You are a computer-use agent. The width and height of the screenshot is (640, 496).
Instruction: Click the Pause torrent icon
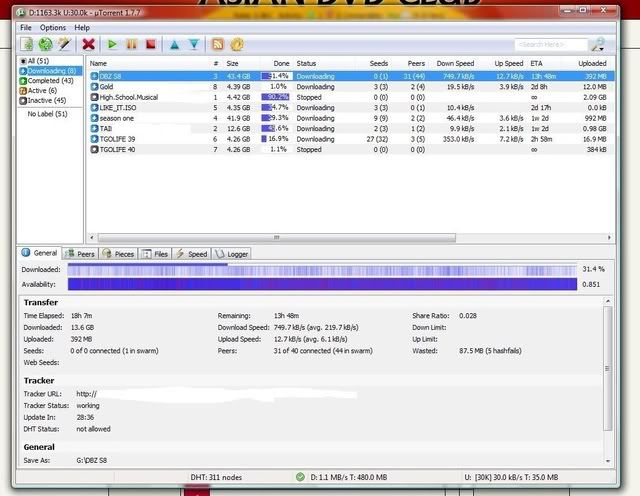pyautogui.click(x=131, y=44)
